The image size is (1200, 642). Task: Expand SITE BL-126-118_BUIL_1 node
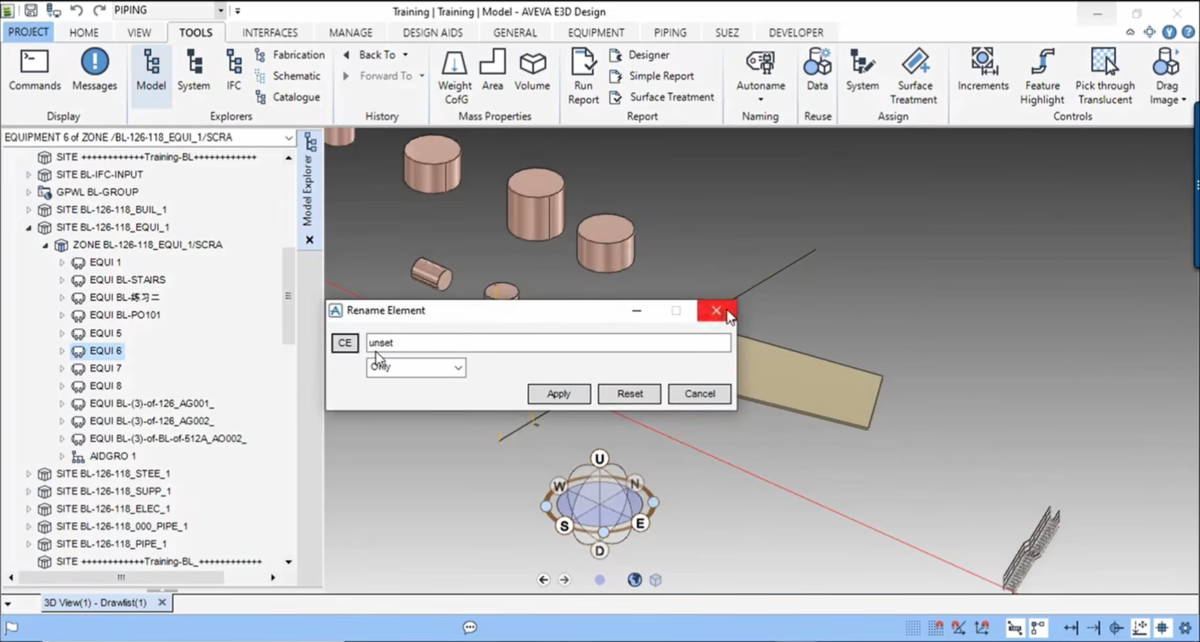coord(29,210)
